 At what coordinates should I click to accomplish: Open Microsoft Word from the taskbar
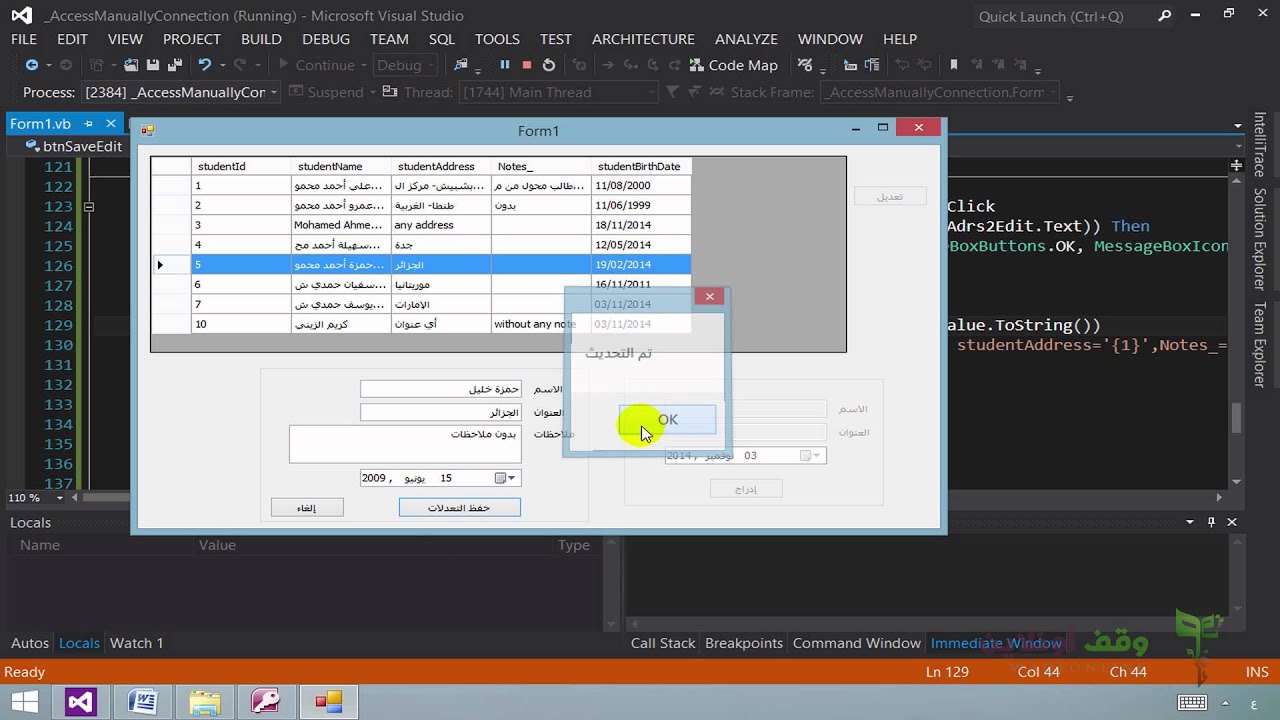(x=143, y=701)
